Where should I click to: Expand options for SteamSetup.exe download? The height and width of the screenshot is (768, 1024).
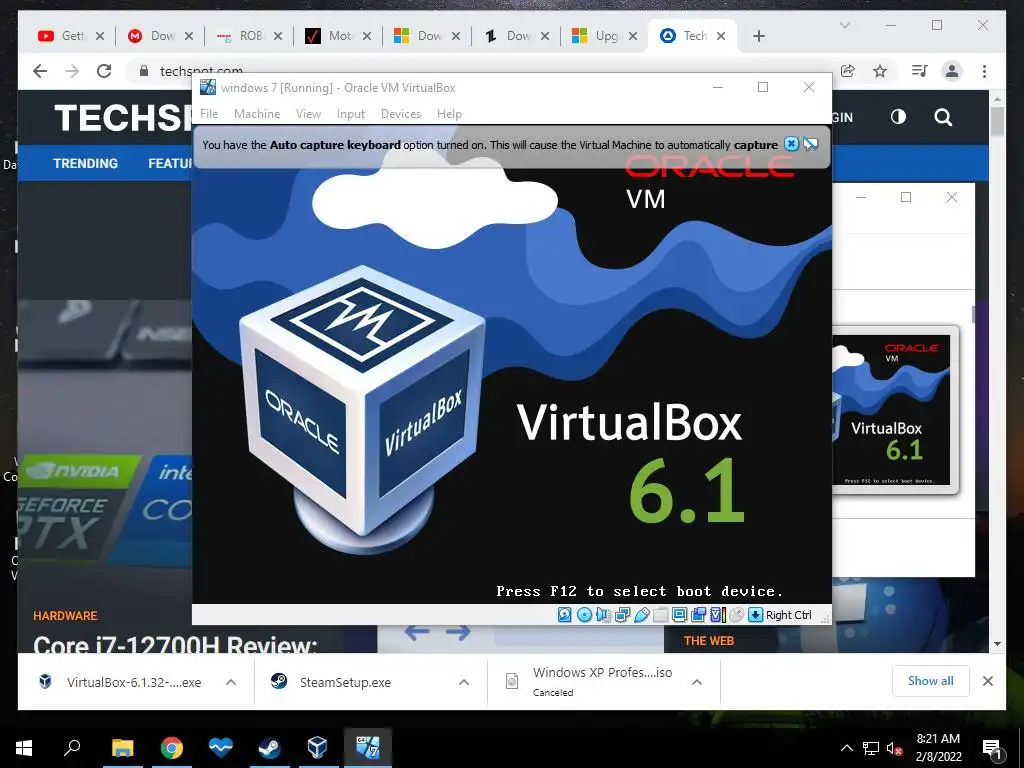click(464, 682)
